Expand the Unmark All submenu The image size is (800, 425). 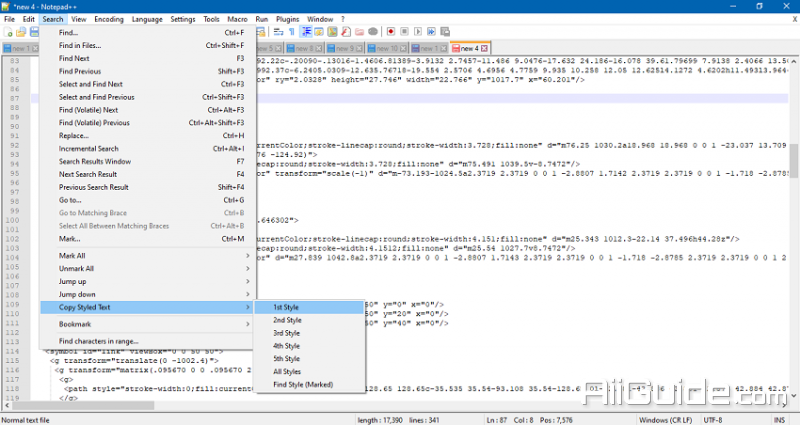coord(147,268)
